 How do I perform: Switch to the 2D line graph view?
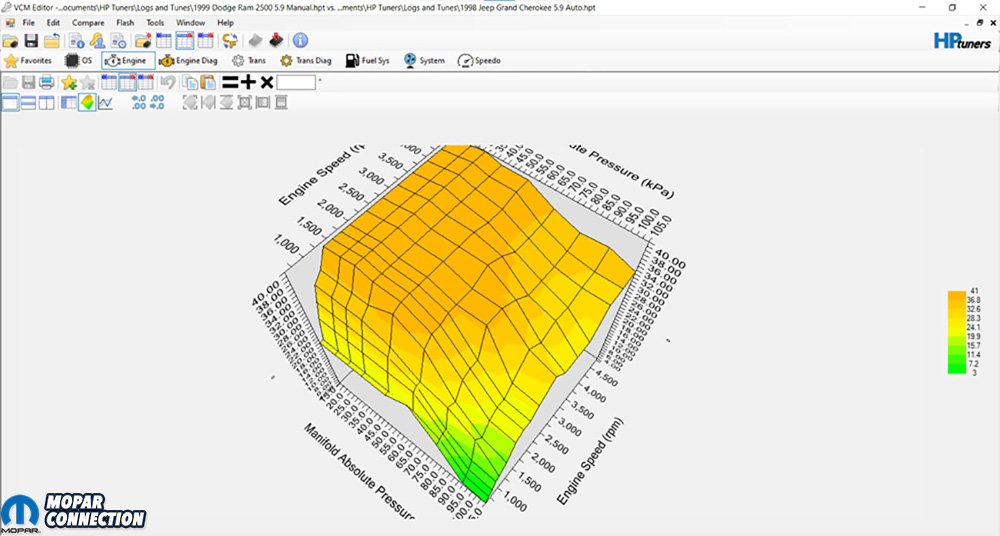point(105,102)
